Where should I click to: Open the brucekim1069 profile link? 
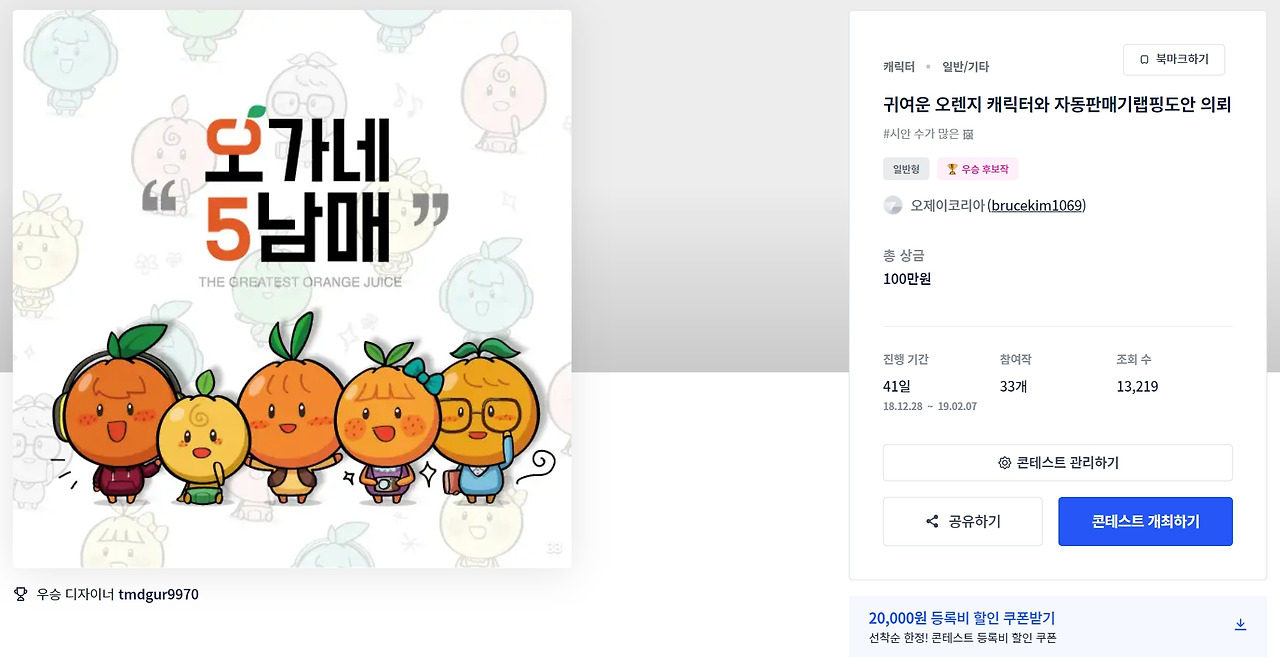click(1037, 206)
